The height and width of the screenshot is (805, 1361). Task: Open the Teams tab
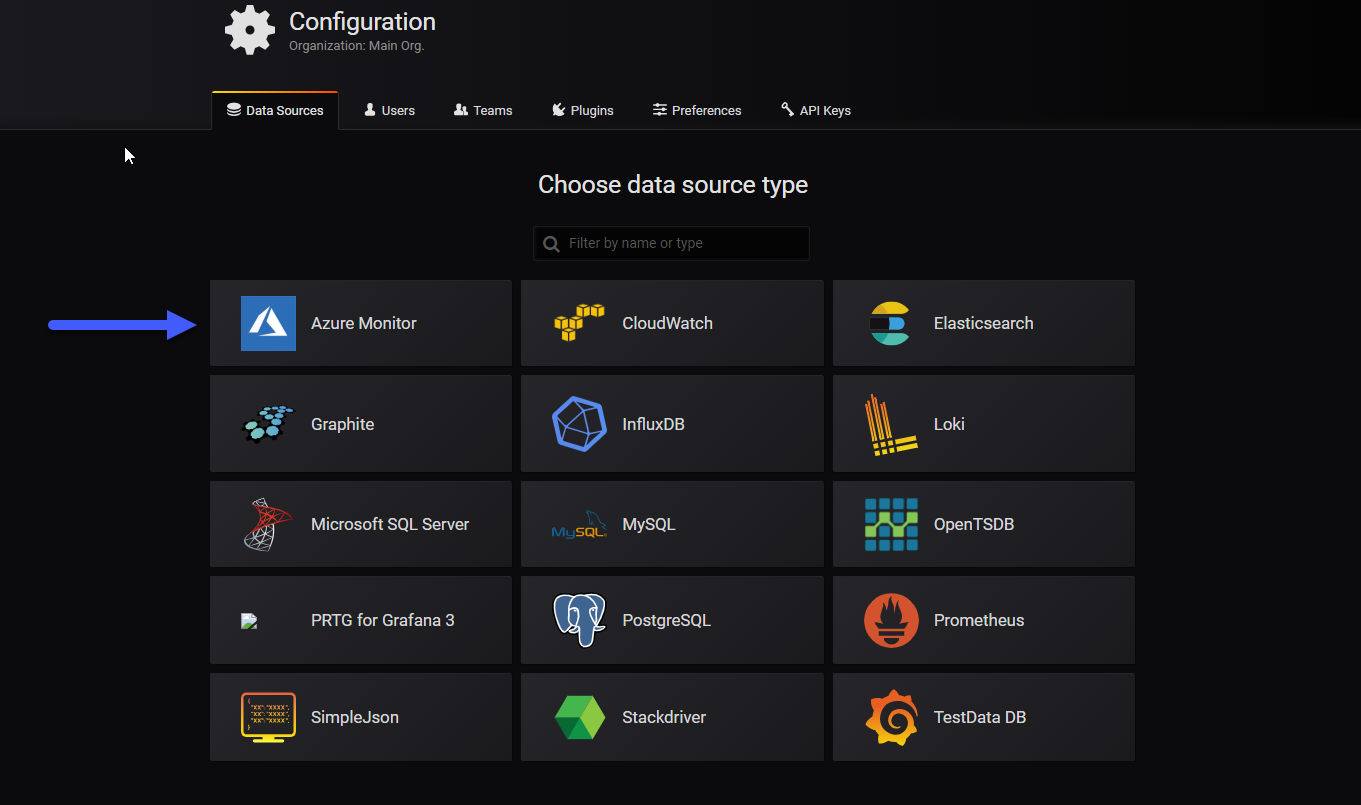pos(483,110)
